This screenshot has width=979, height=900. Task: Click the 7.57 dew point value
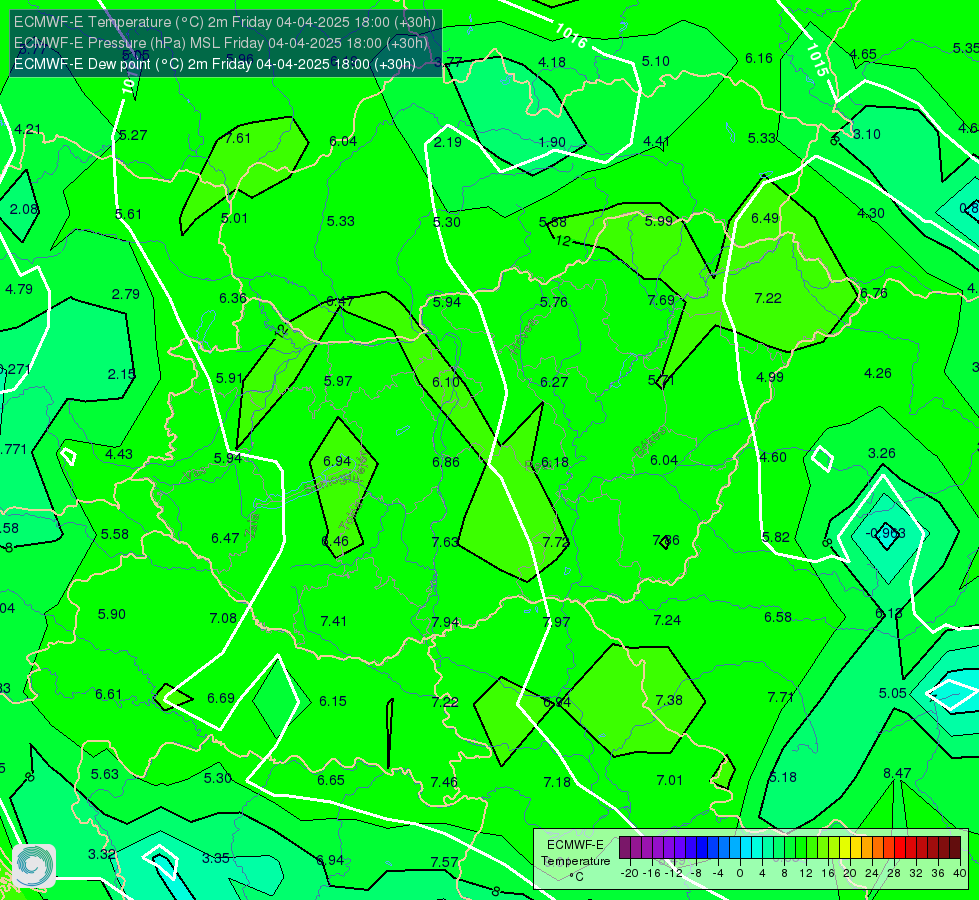point(444,862)
